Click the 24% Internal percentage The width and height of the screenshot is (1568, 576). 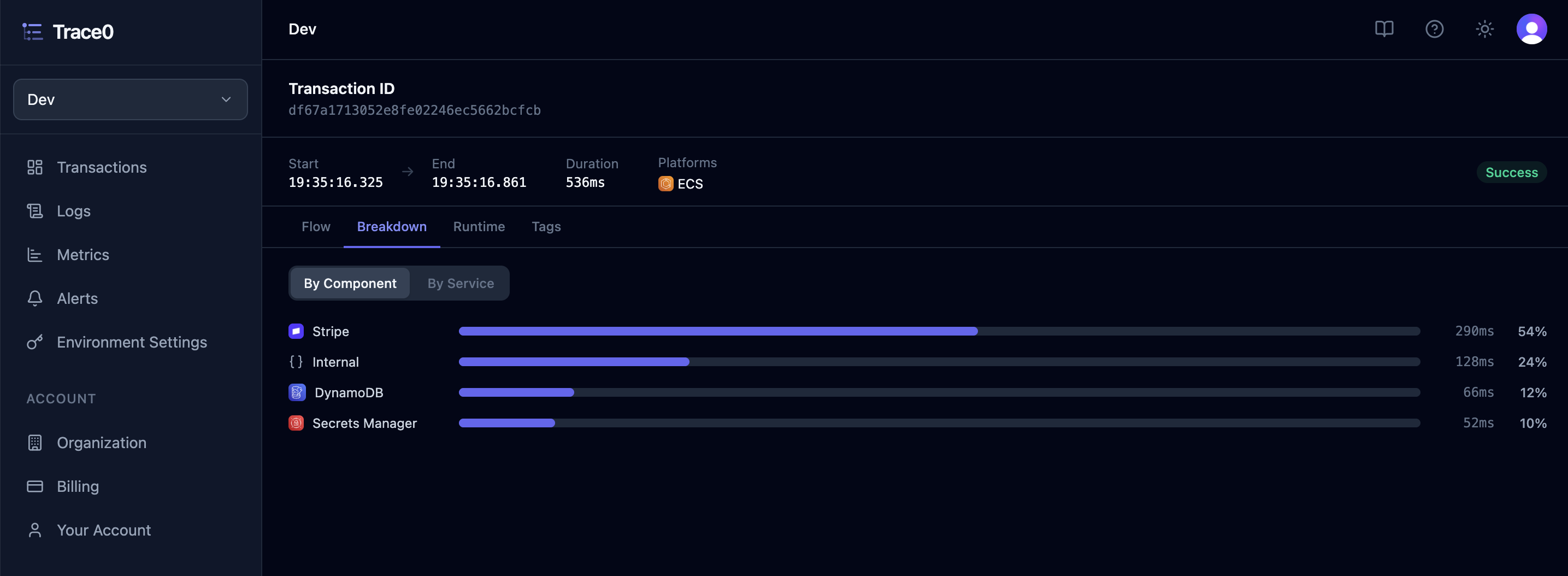click(x=1531, y=362)
